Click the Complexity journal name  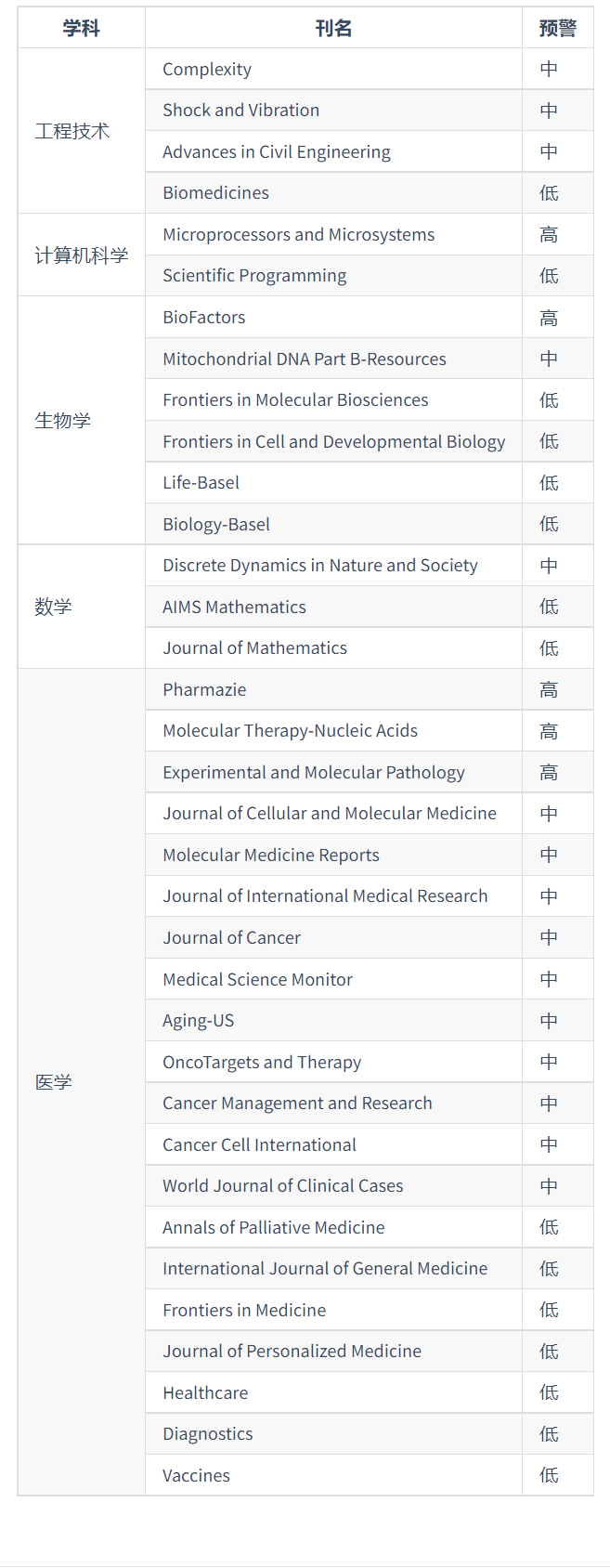click(207, 70)
